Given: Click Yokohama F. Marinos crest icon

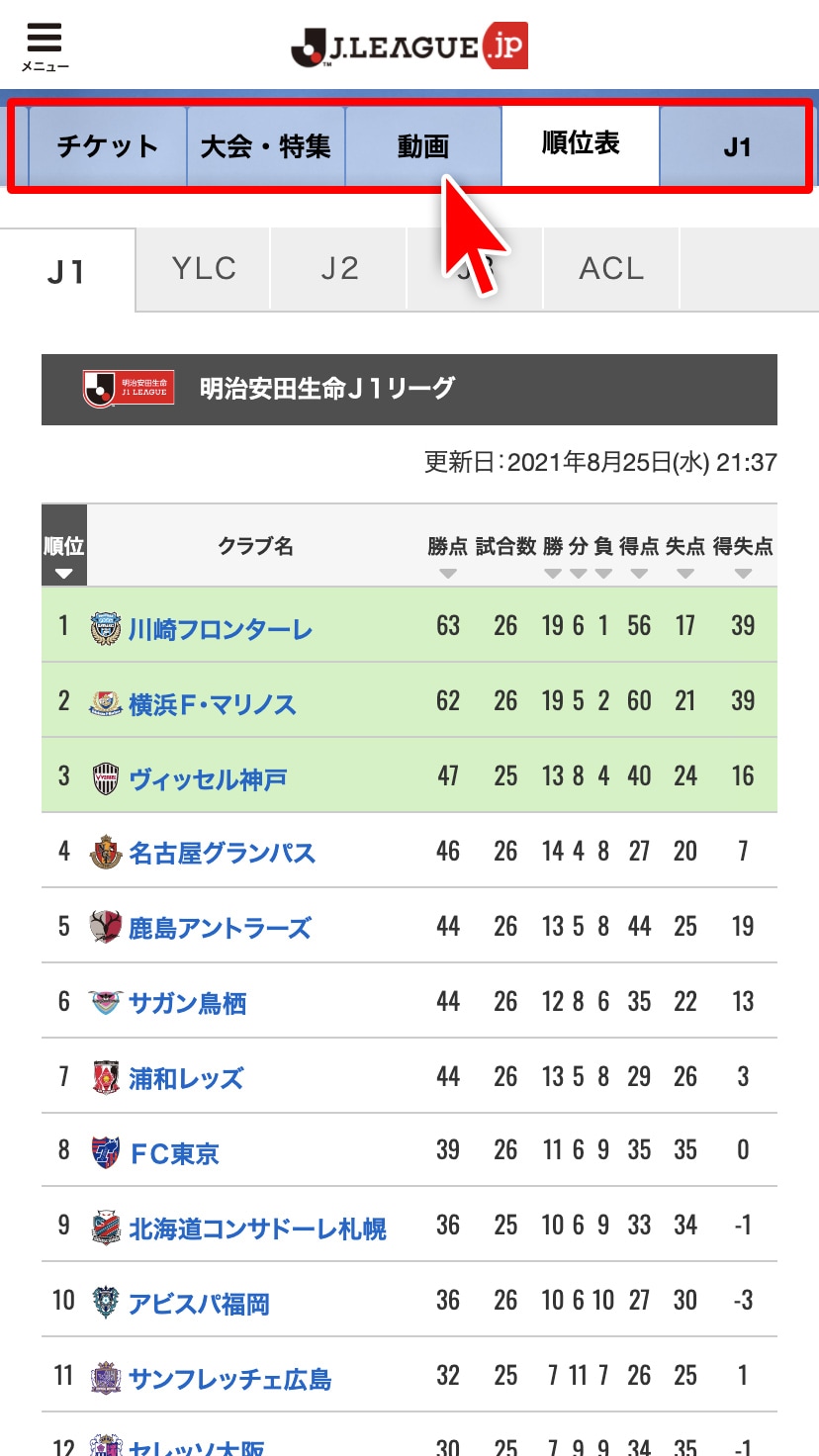Looking at the screenshot, I should [x=105, y=703].
